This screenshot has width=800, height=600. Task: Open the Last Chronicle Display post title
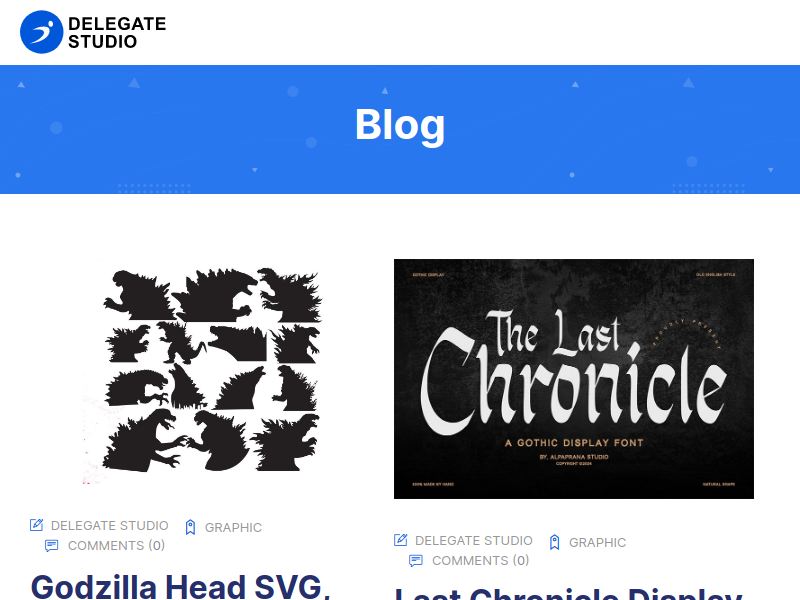568,594
